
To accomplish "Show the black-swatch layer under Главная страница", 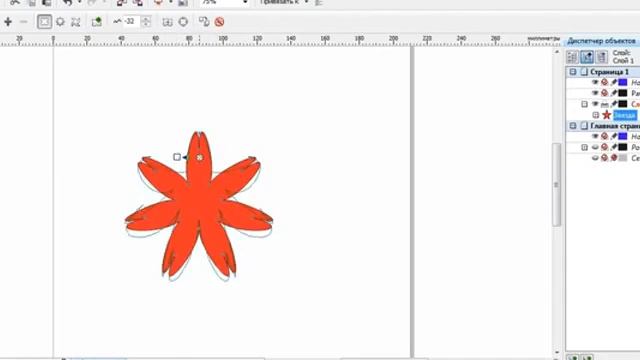I will click(595, 147).
